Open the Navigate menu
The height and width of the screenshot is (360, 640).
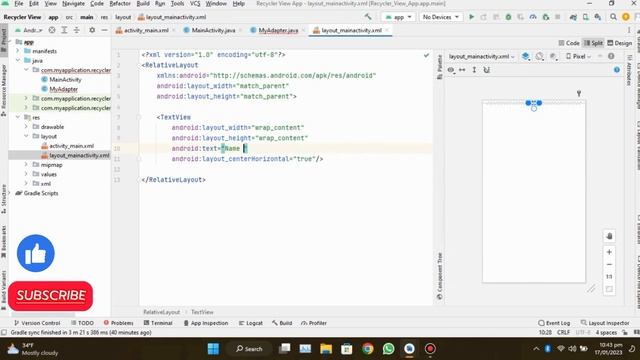[73, 4]
